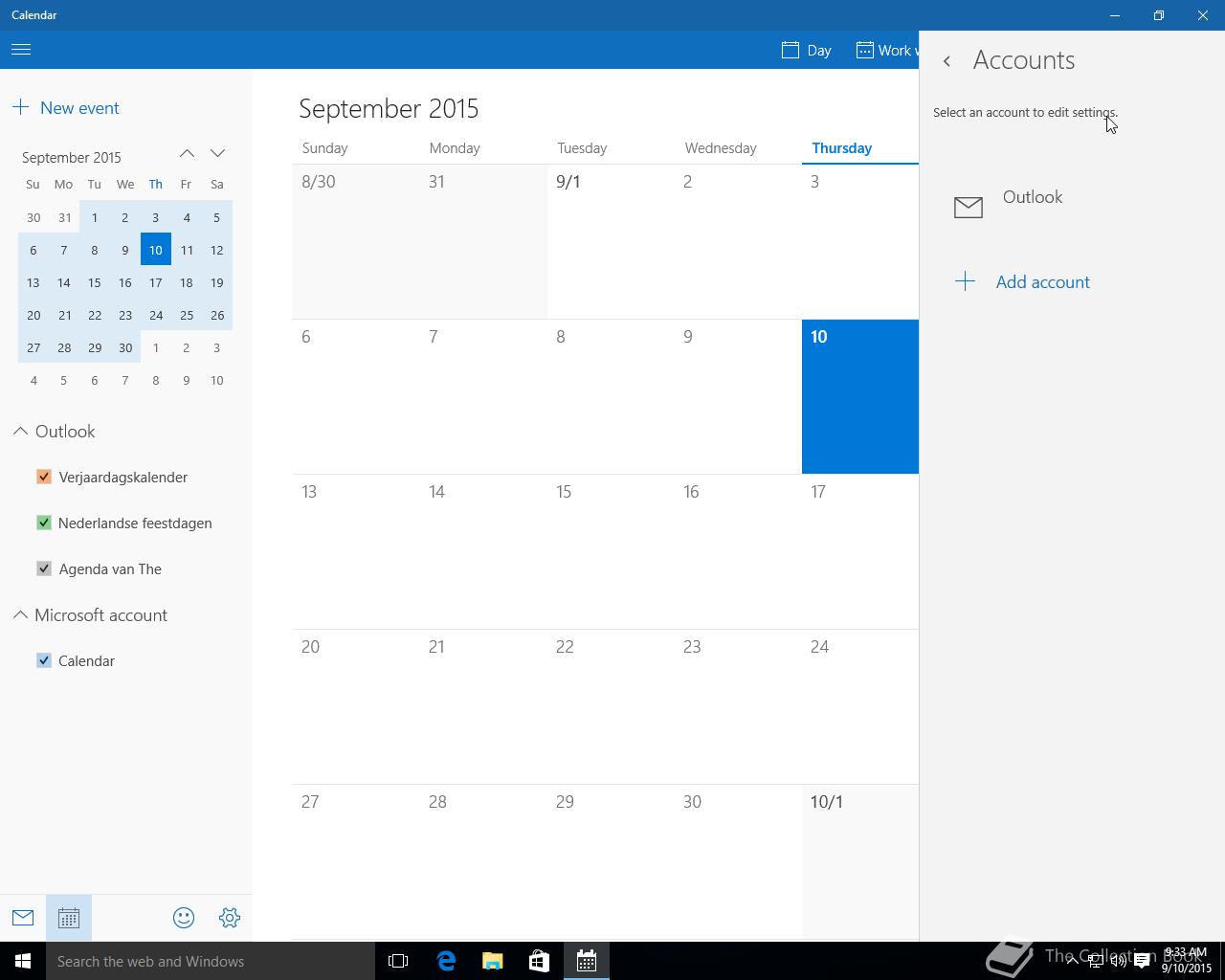The width and height of the screenshot is (1225, 980).
Task: Click network icon in system tray
Action: [1095, 961]
